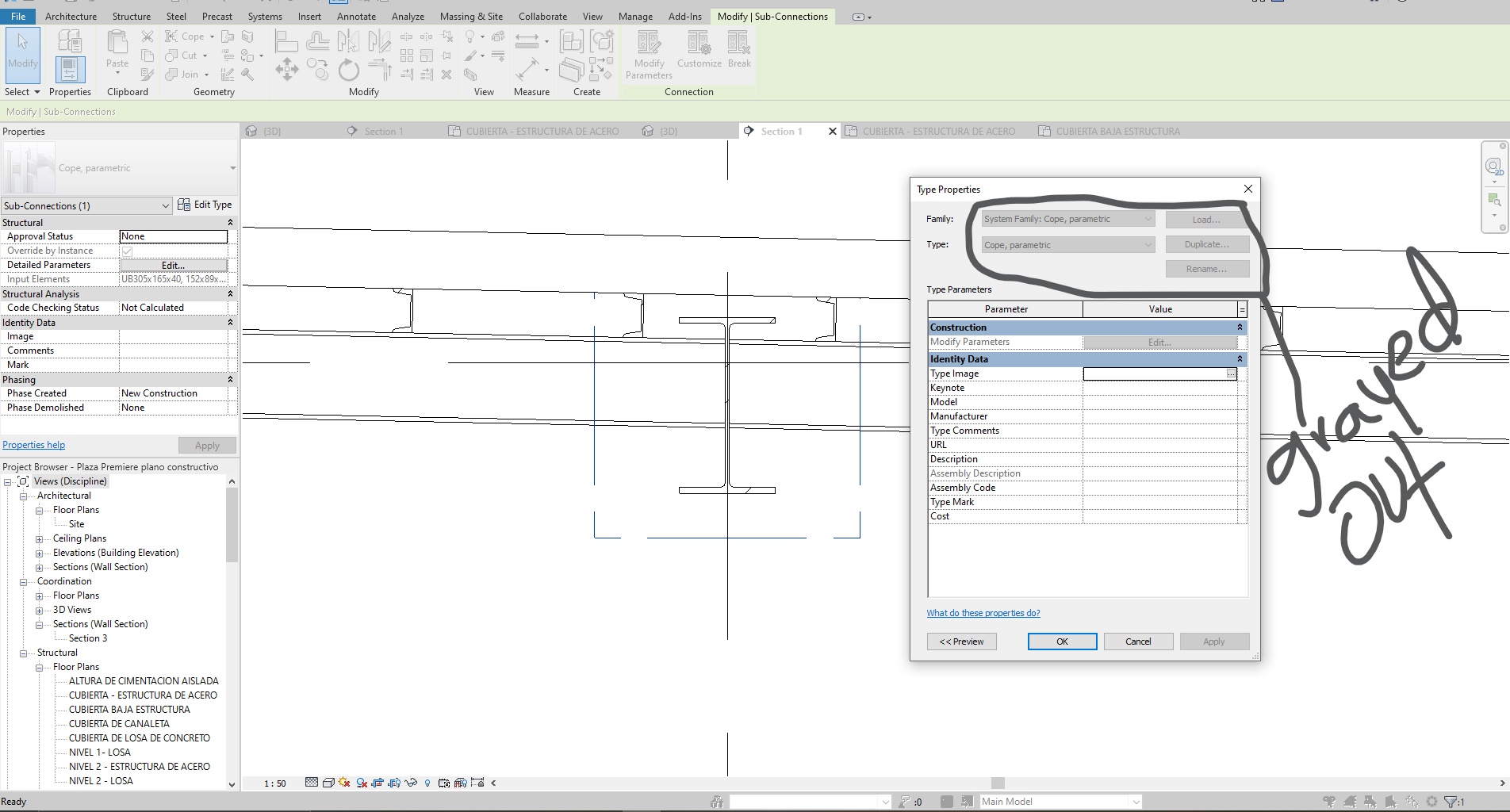The width and height of the screenshot is (1510, 812).
Task: Click the Type Image browse ellipsis button
Action: (x=1231, y=373)
